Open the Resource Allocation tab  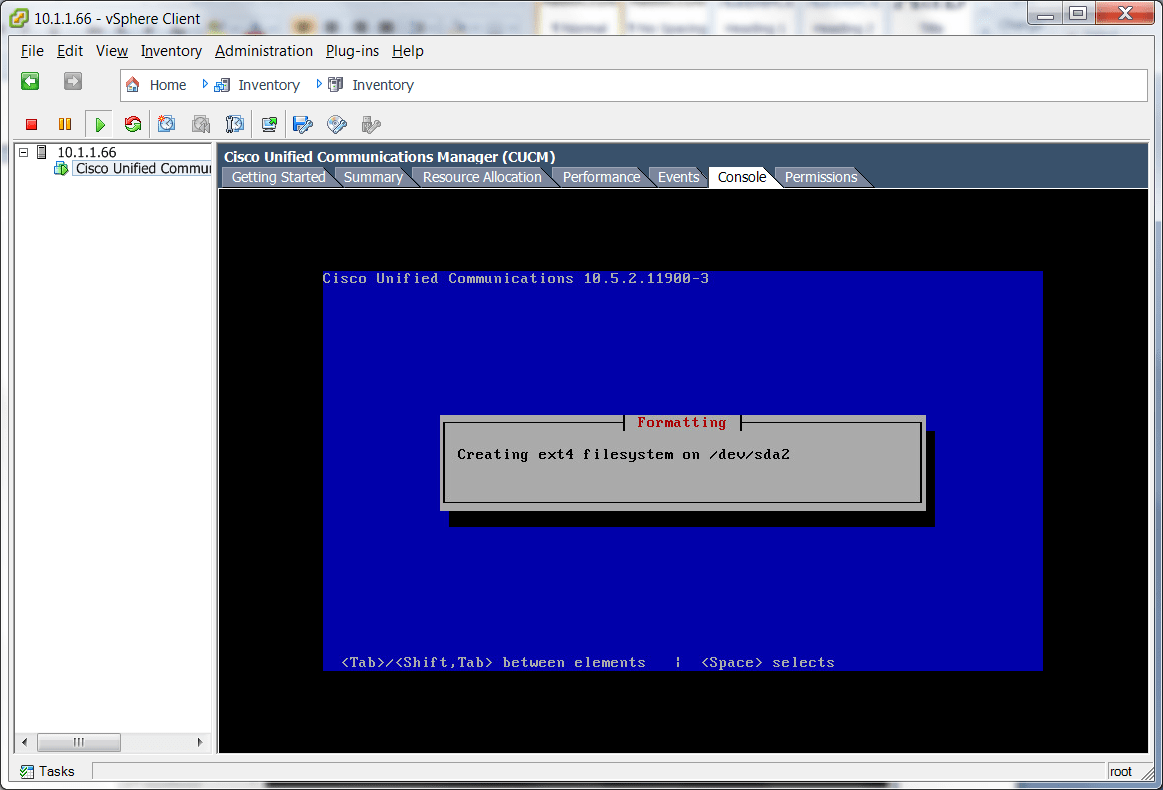coord(482,177)
